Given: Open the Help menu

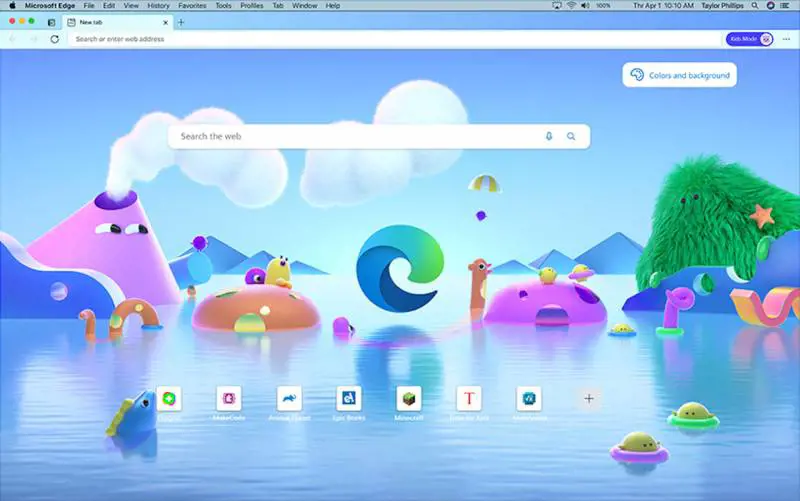Looking at the screenshot, I should 333,6.
